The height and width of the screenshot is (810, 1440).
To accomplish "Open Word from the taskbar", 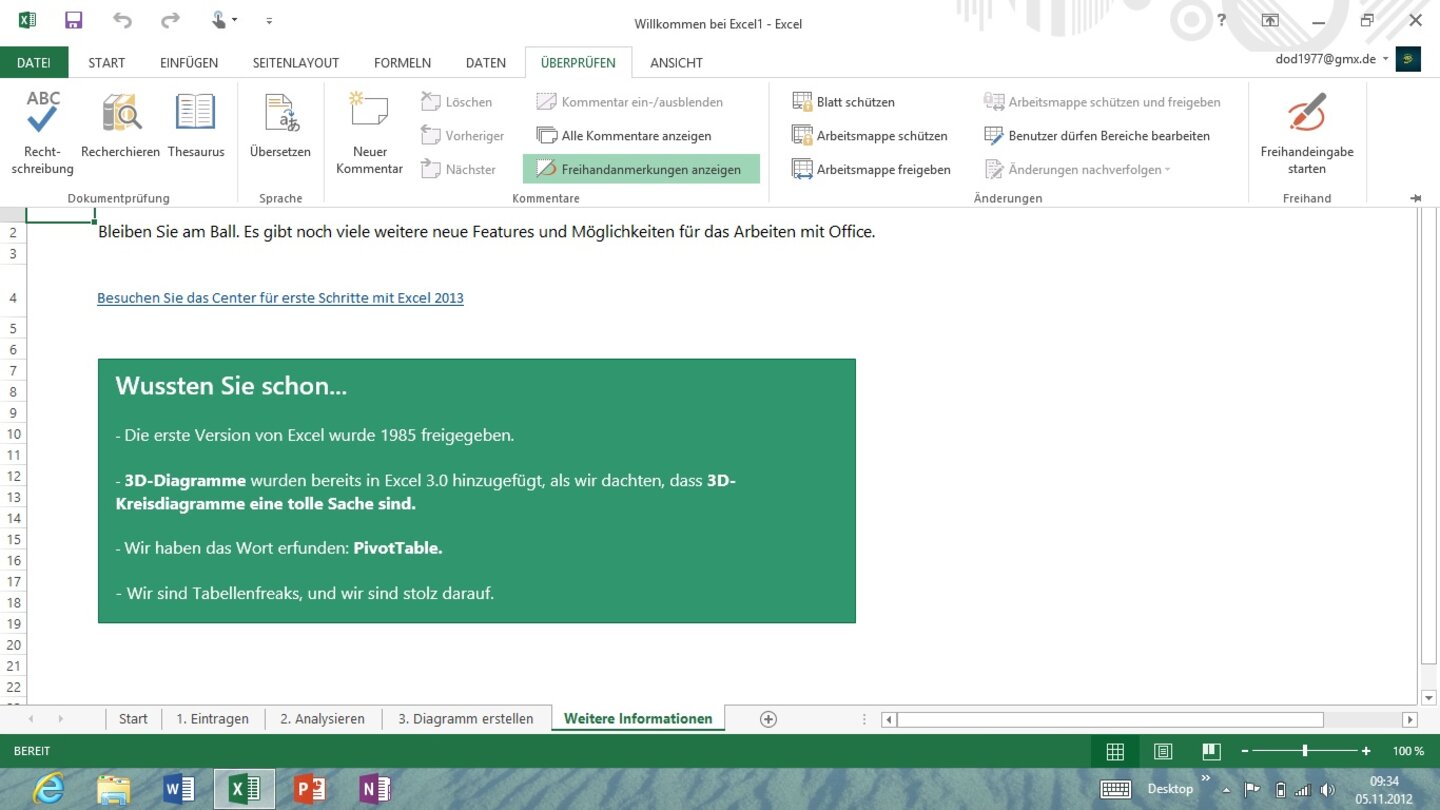I will [178, 789].
